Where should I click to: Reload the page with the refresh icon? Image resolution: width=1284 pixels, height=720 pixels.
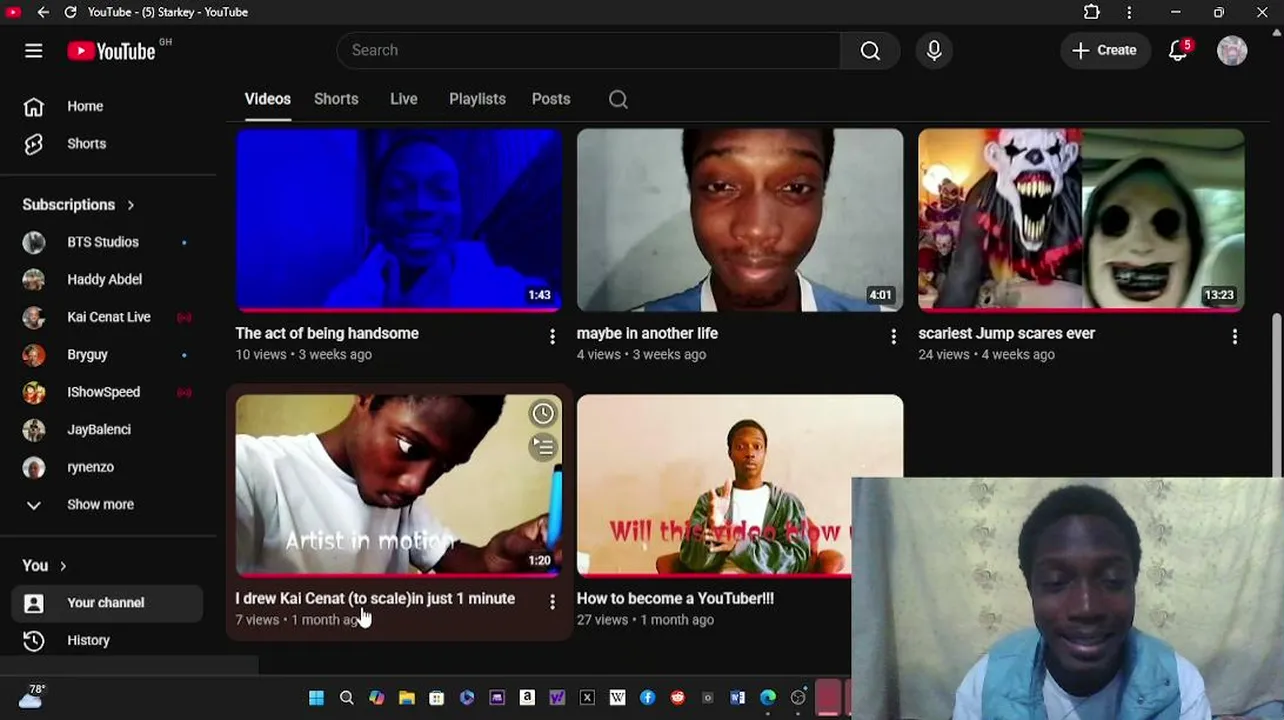[x=70, y=12]
